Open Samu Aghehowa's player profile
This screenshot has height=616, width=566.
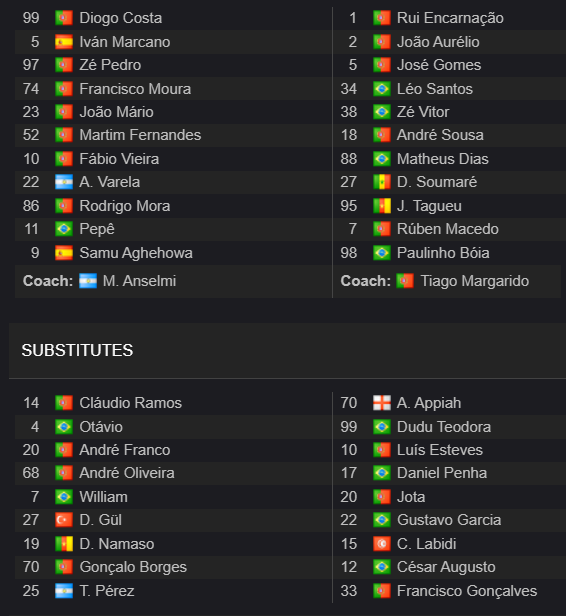[136, 253]
